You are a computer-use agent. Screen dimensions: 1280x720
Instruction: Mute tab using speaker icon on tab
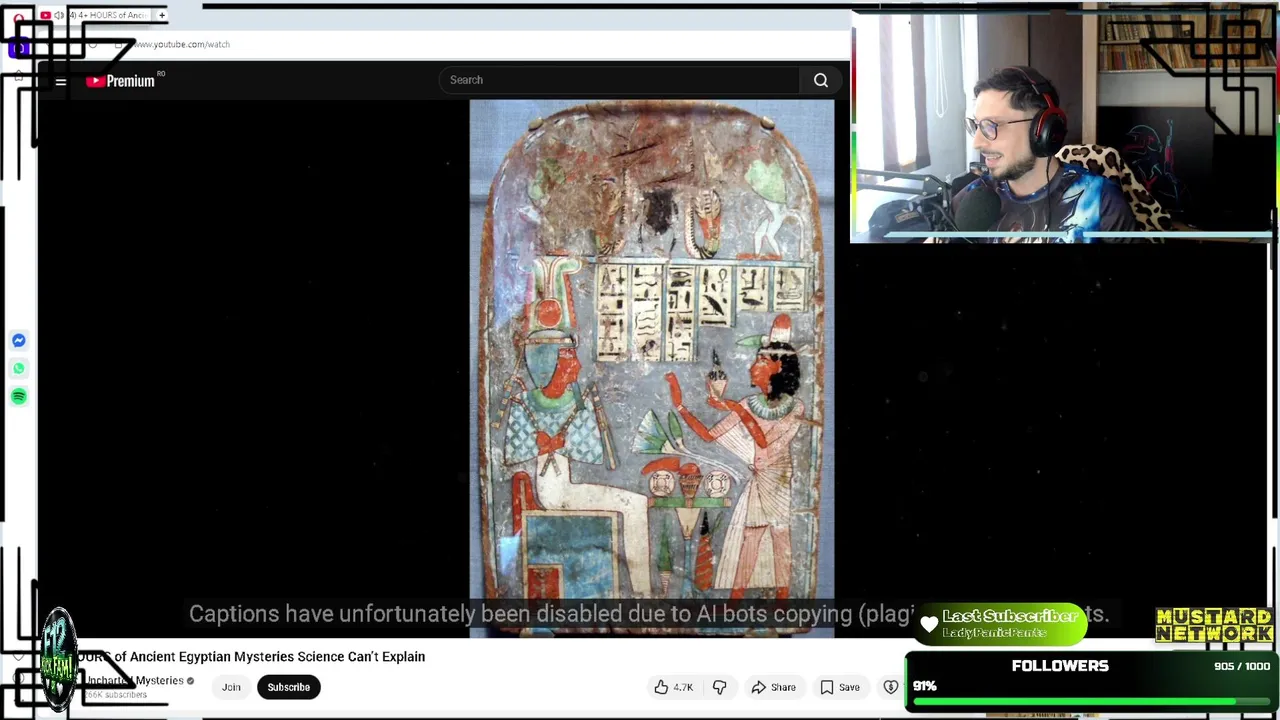(59, 15)
